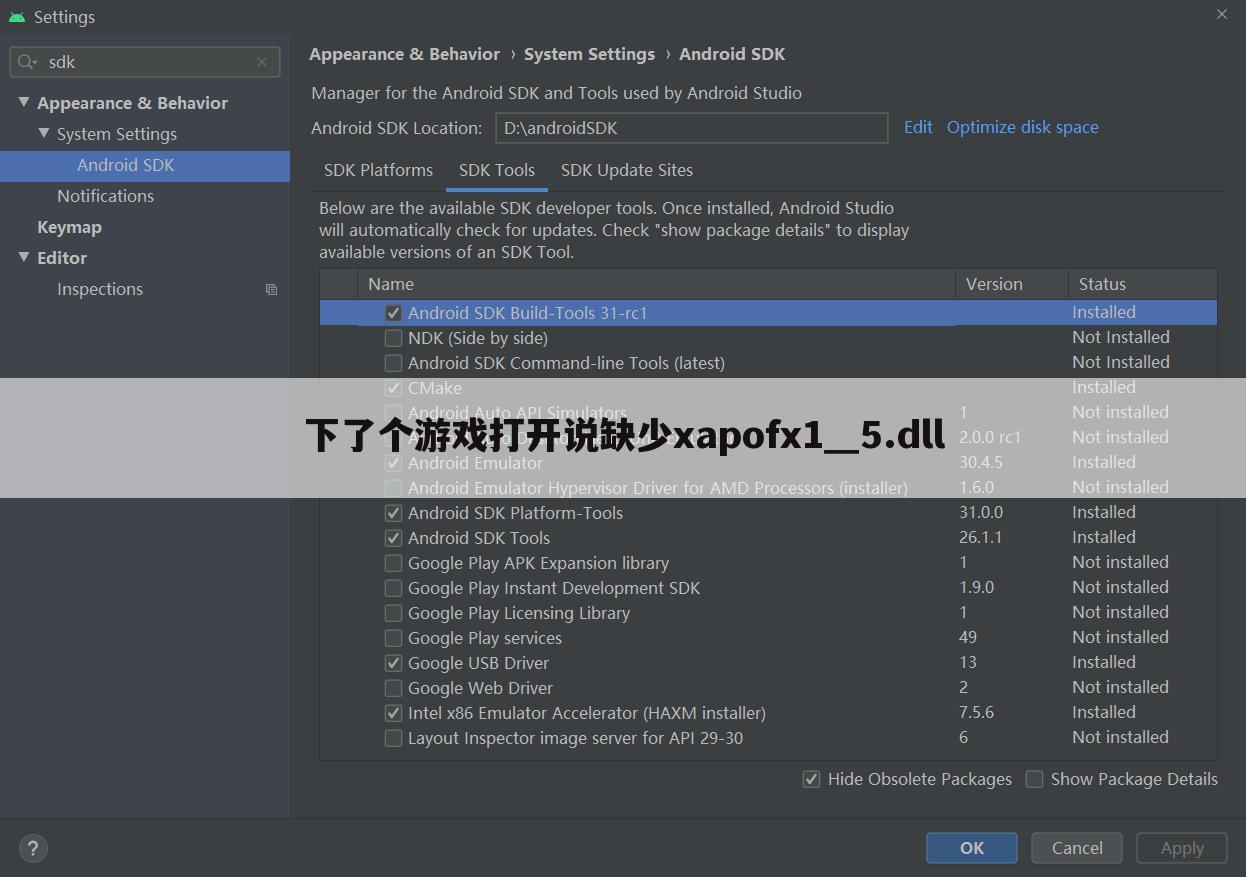This screenshot has height=877, width=1246.
Task: Check NDK (Side by side)
Action: click(393, 338)
